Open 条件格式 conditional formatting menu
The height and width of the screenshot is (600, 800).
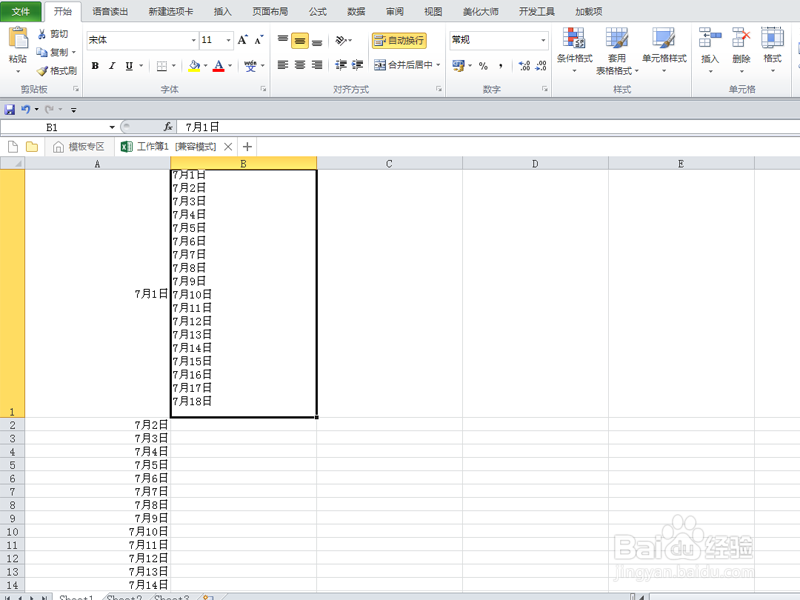tap(574, 51)
